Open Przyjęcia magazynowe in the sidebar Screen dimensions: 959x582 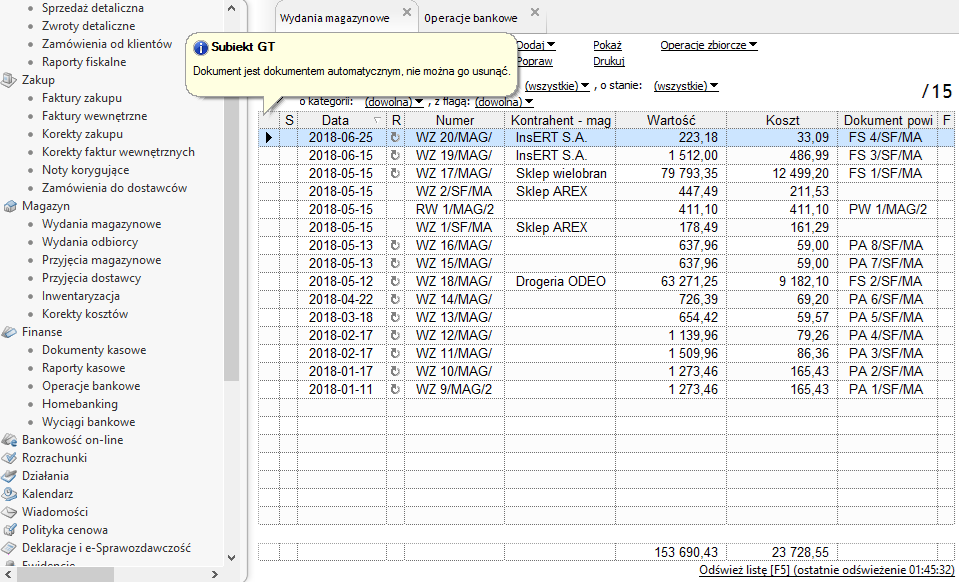click(x=101, y=260)
